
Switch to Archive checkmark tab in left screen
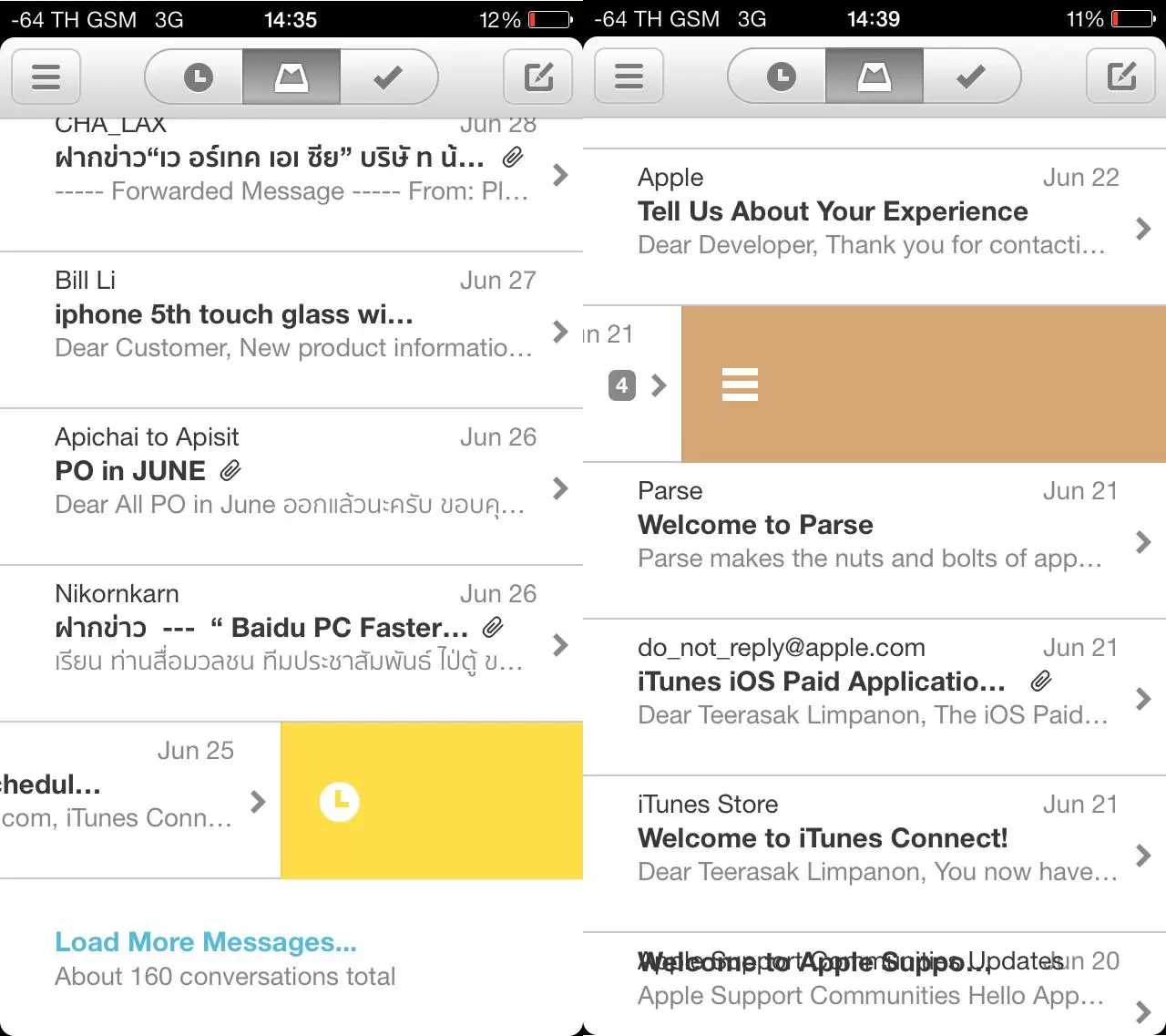click(x=389, y=77)
